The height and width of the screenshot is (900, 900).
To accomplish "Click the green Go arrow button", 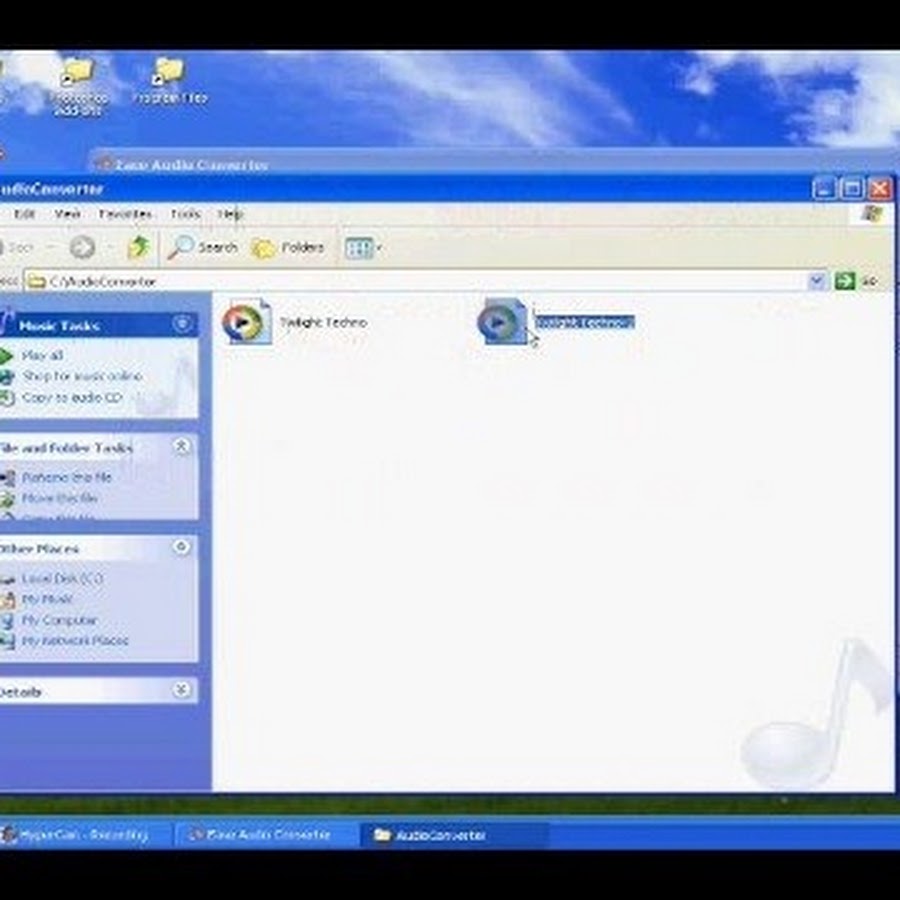I will (845, 281).
